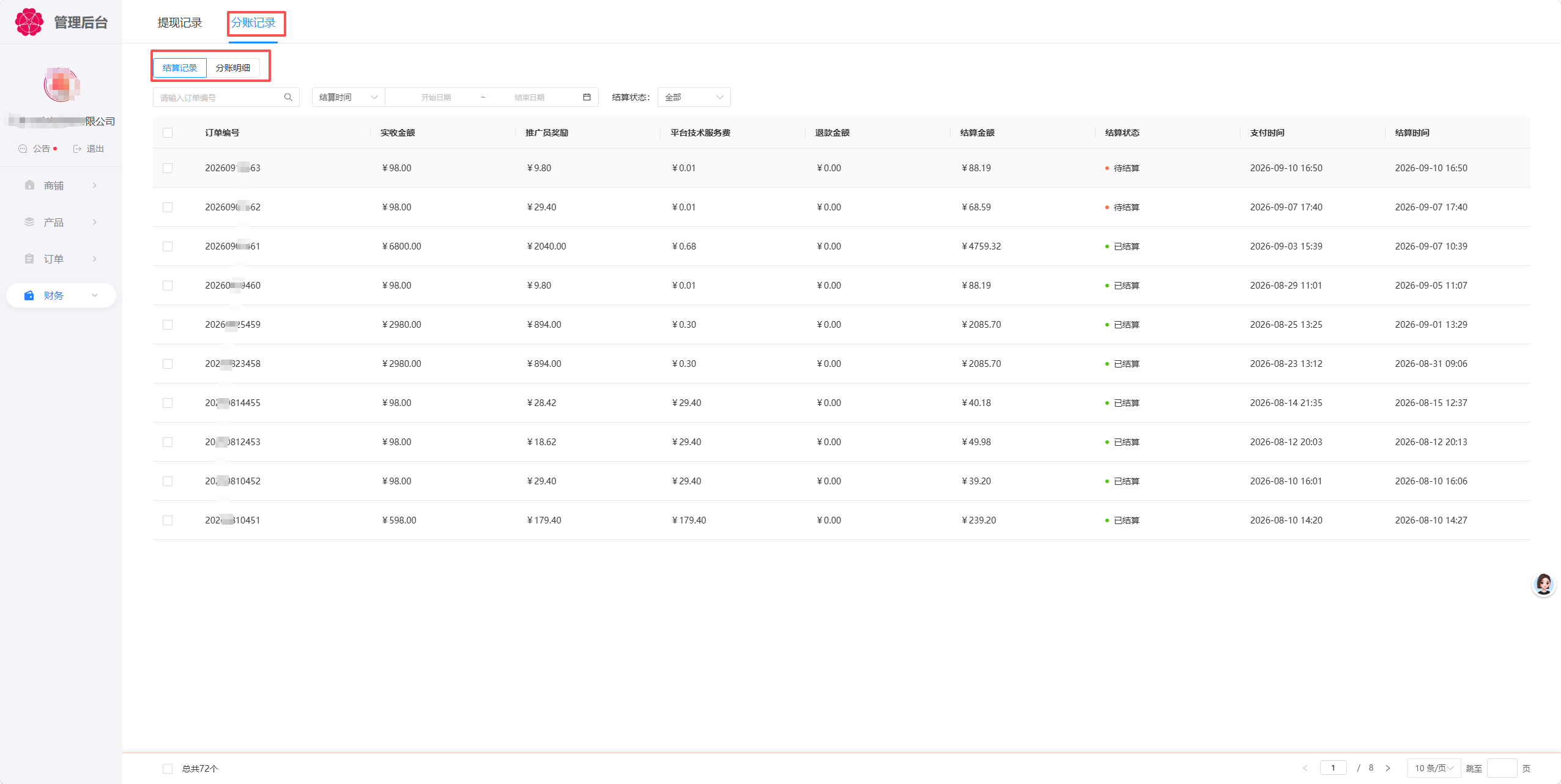
Task: Click the 商铺 shop icon
Action: tap(29, 185)
